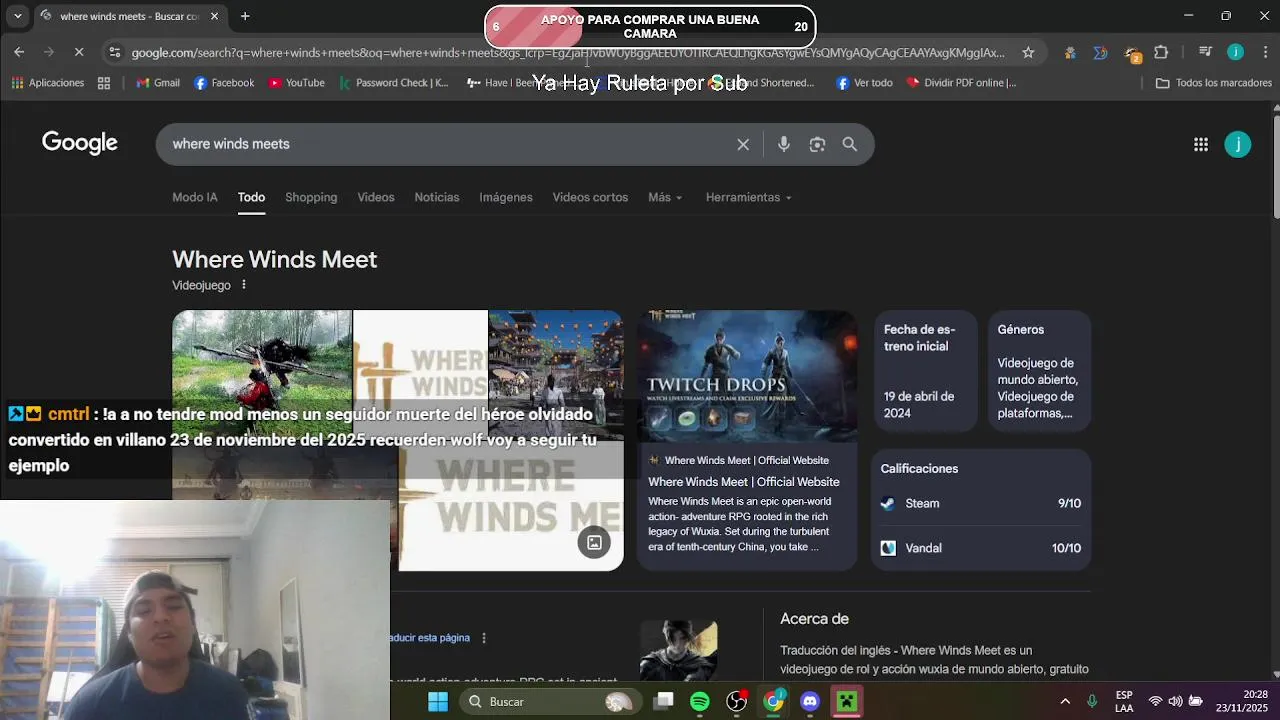Viewport: 1280px width, 720px height.
Task: Open more options next to Videojuego
Action: point(243,285)
